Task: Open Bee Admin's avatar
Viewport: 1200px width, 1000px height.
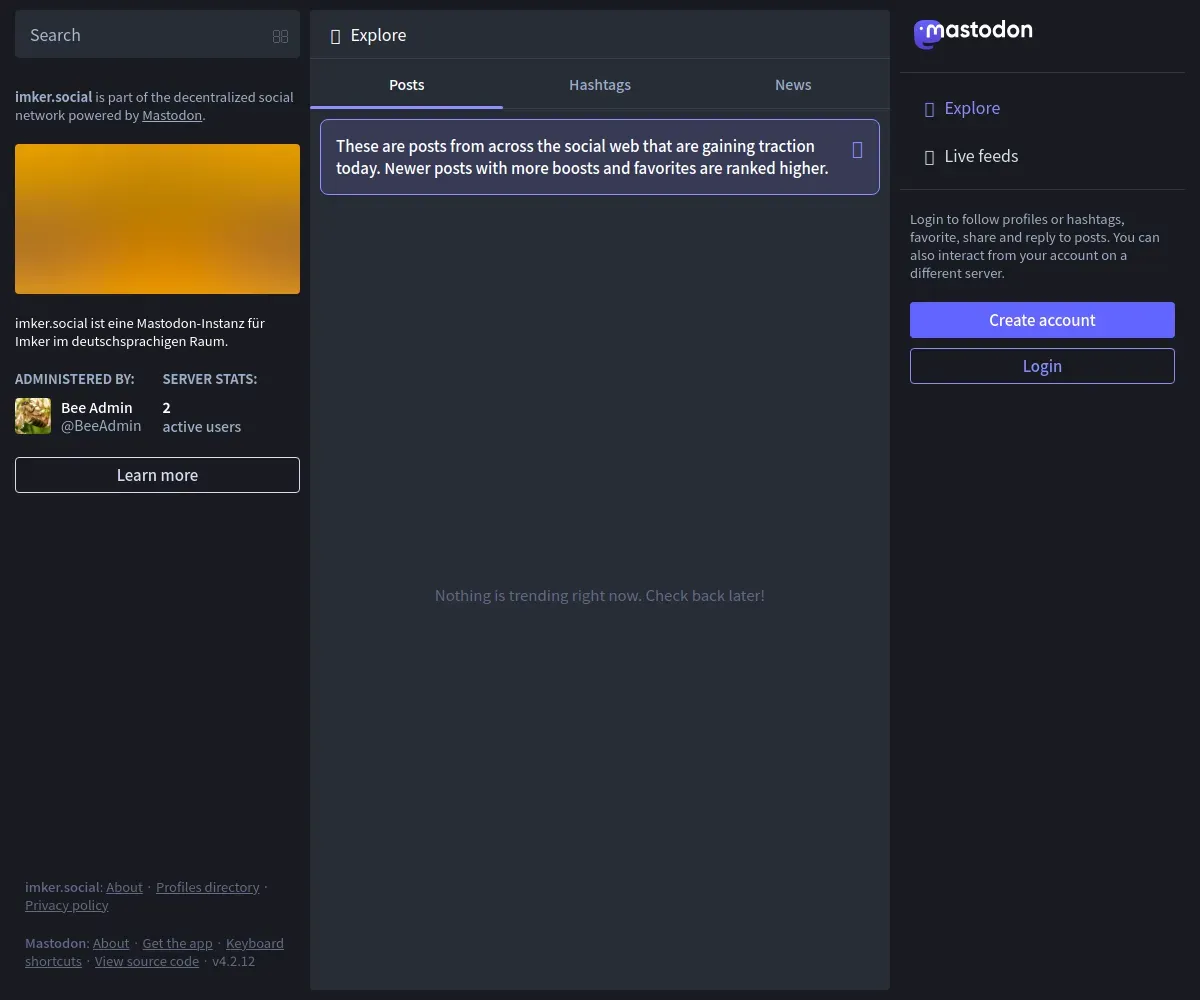Action: coord(33,416)
